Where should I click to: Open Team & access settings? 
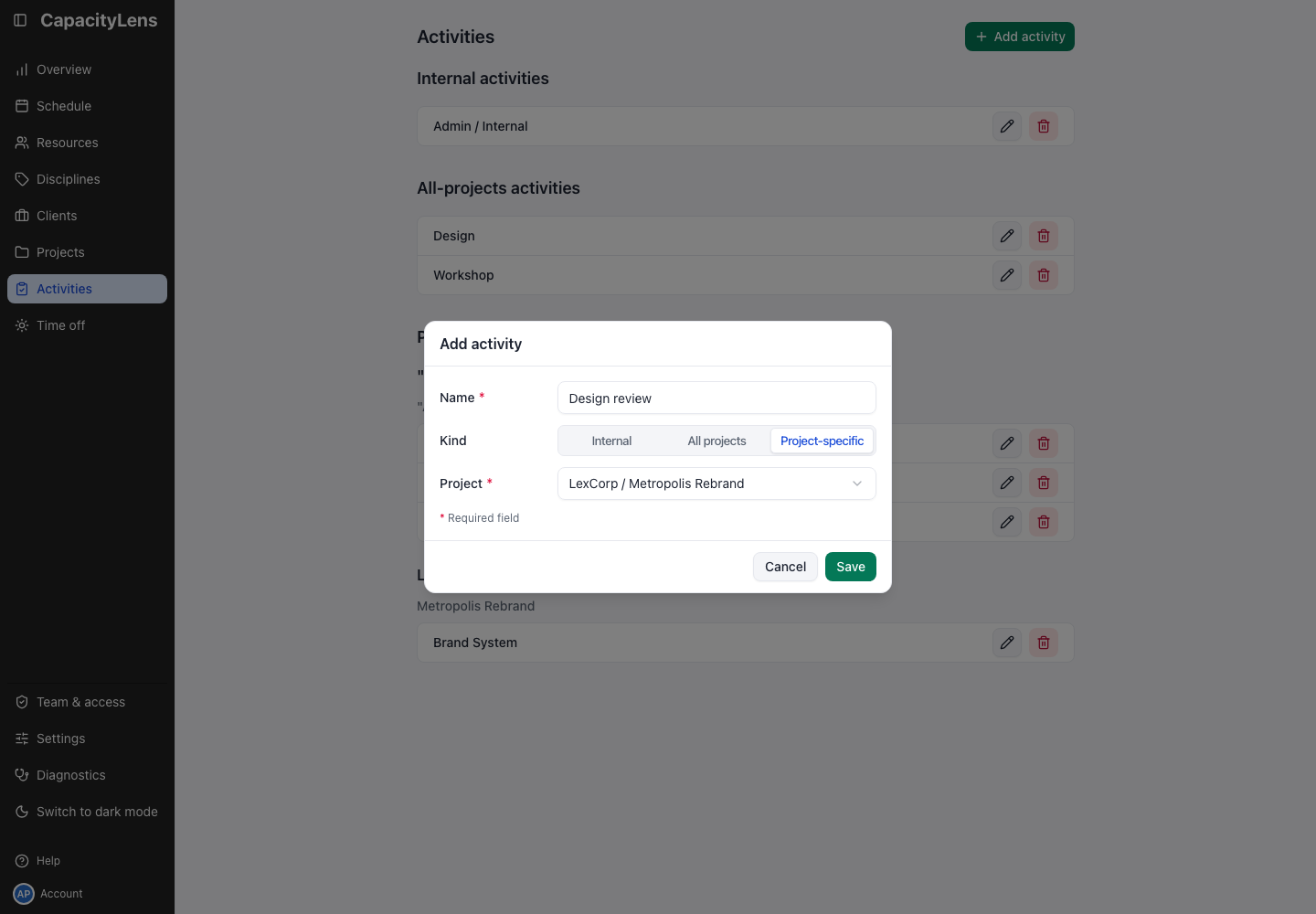(x=87, y=702)
